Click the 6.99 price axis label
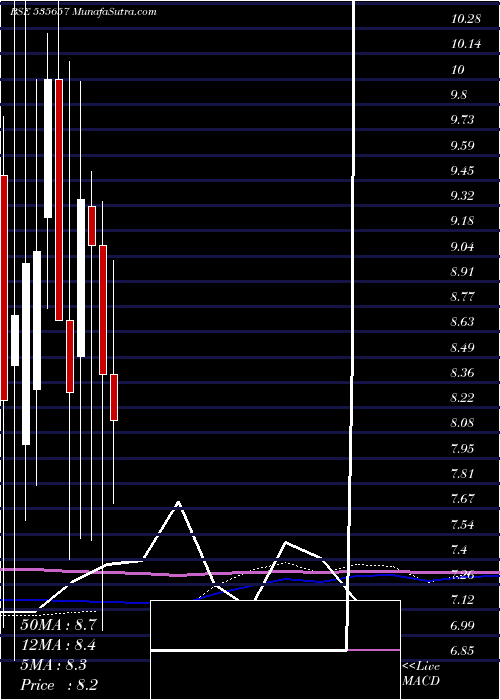Image resolution: width=500 pixels, height=700 pixels. click(x=462, y=625)
